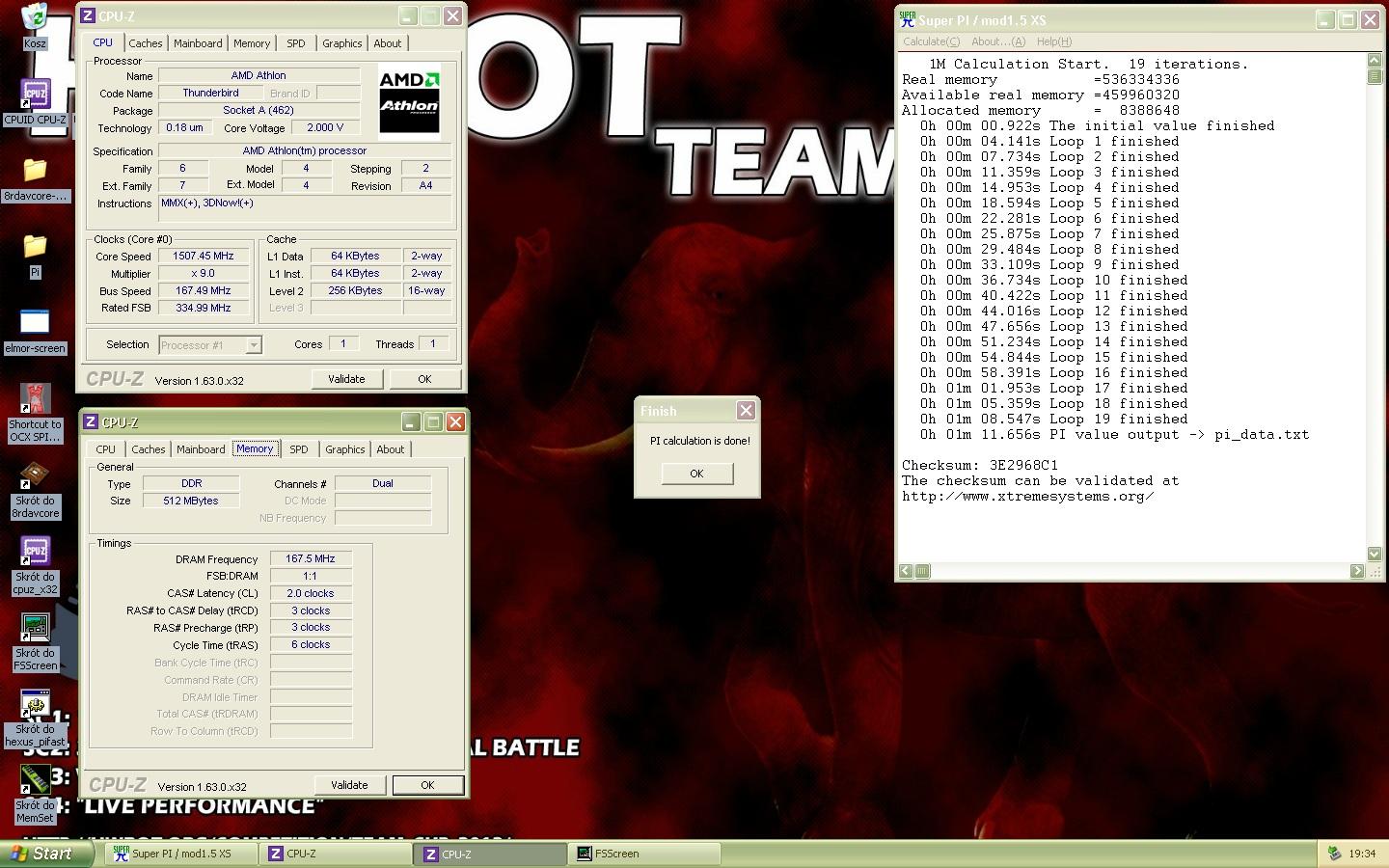Switch to second CPU-Z taskbar button
Screen dimensions: 1389x868
coord(490,854)
